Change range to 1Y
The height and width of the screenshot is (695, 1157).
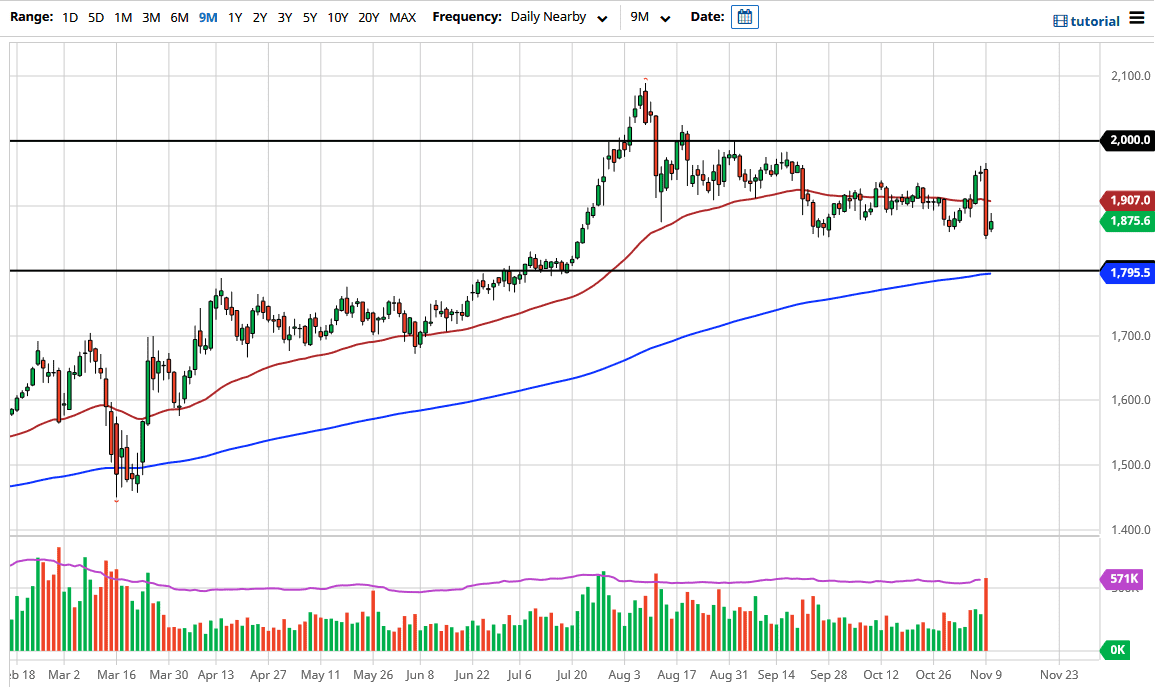(235, 18)
